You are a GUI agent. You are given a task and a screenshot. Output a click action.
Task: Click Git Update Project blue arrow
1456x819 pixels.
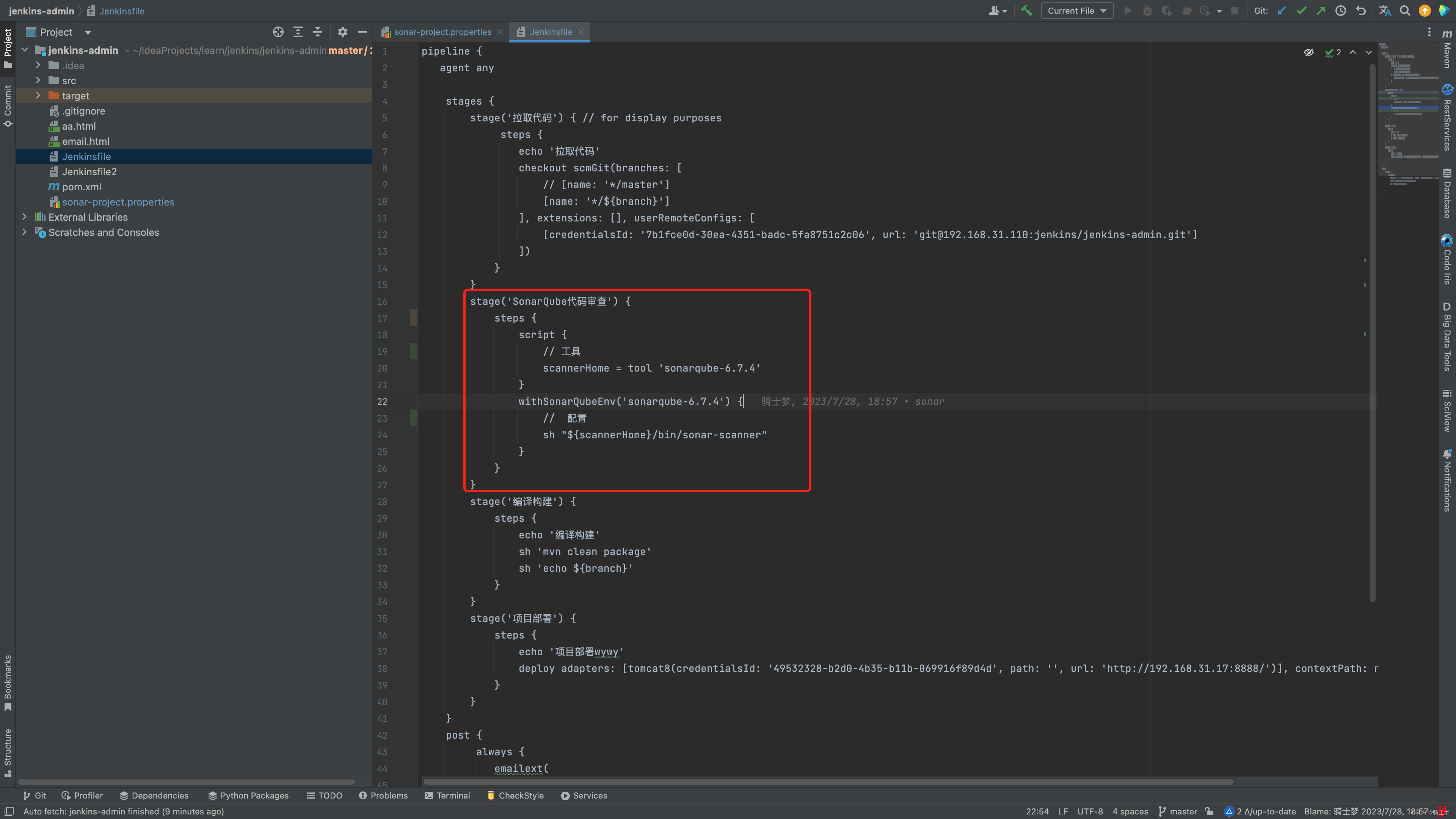[1282, 11]
